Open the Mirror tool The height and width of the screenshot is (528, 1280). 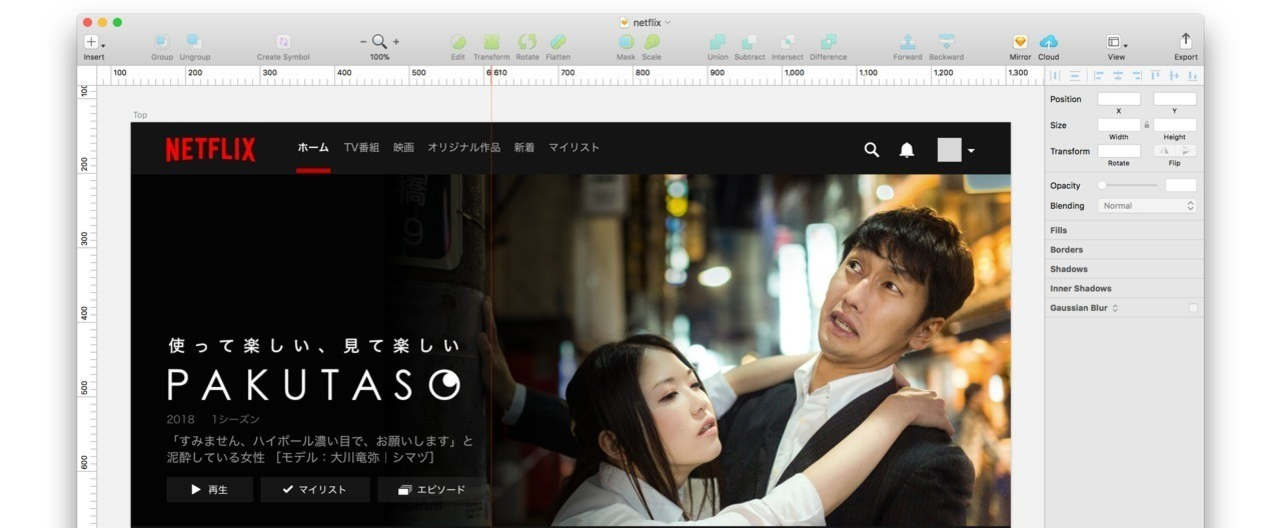(1020, 42)
